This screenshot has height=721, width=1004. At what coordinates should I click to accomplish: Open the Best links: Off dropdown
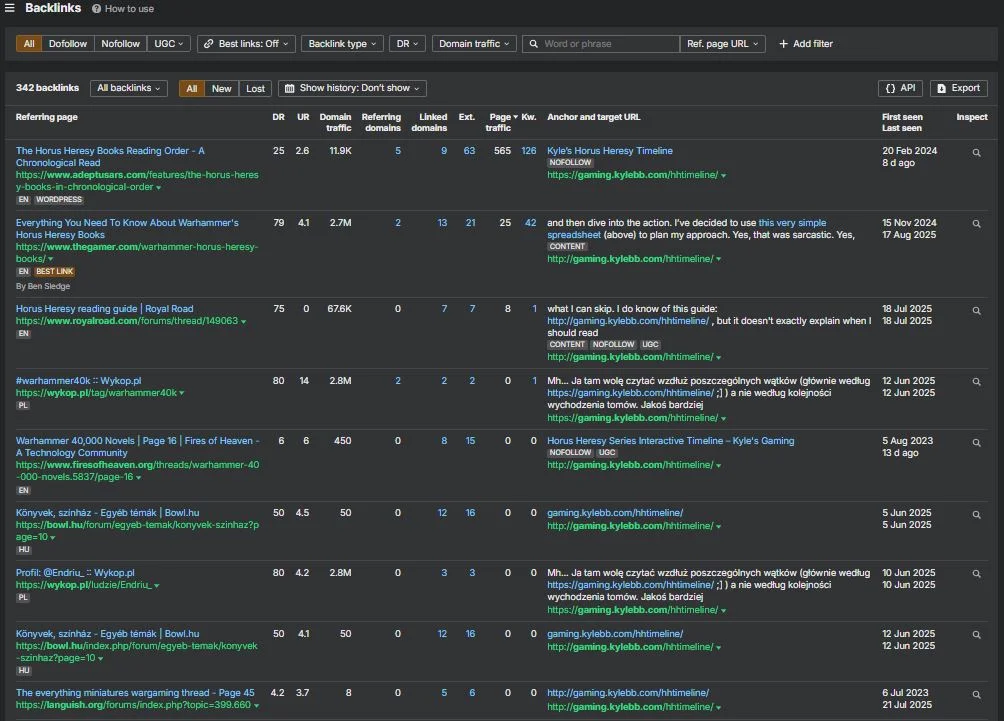click(x=247, y=44)
